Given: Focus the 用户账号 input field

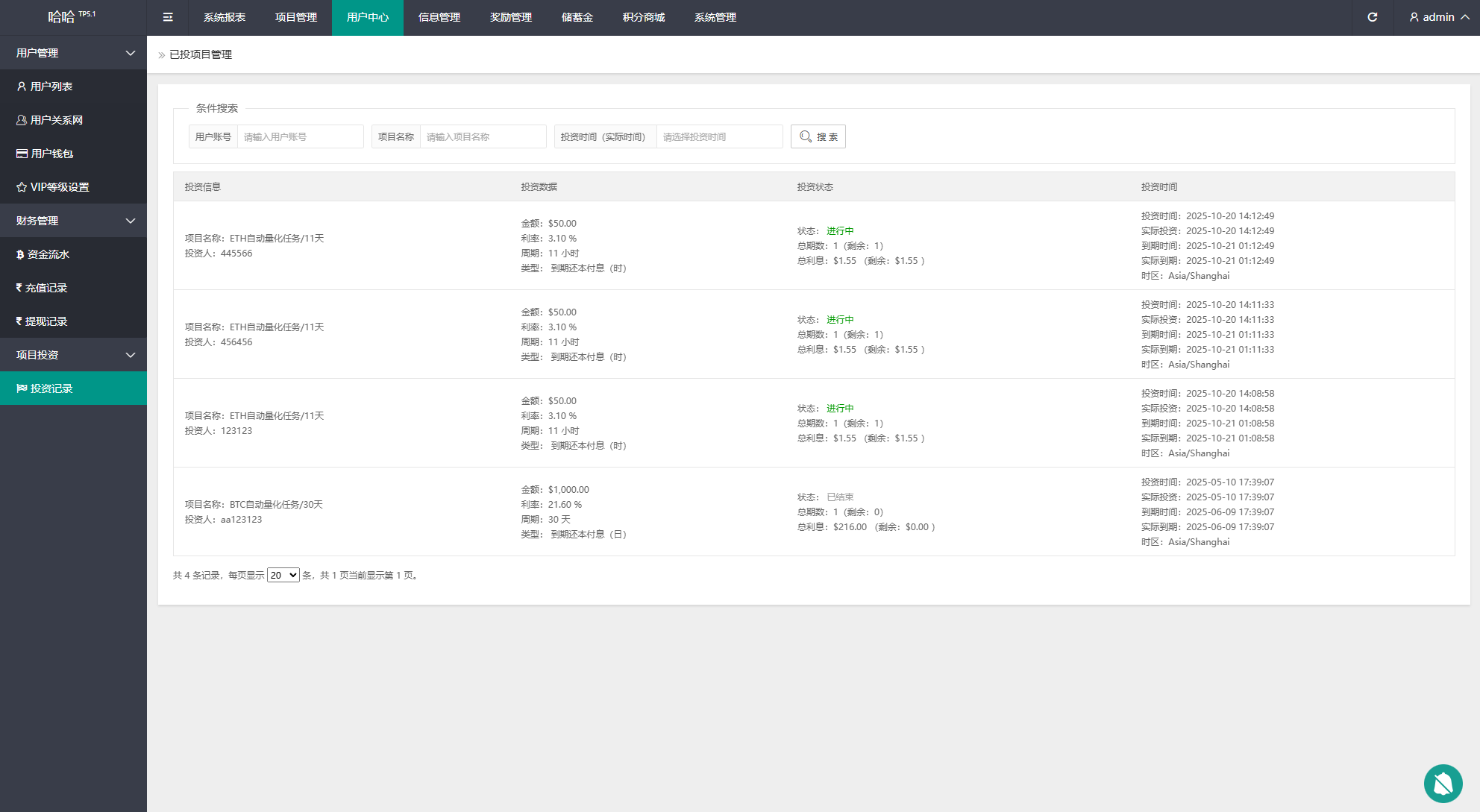Looking at the screenshot, I should [300, 136].
